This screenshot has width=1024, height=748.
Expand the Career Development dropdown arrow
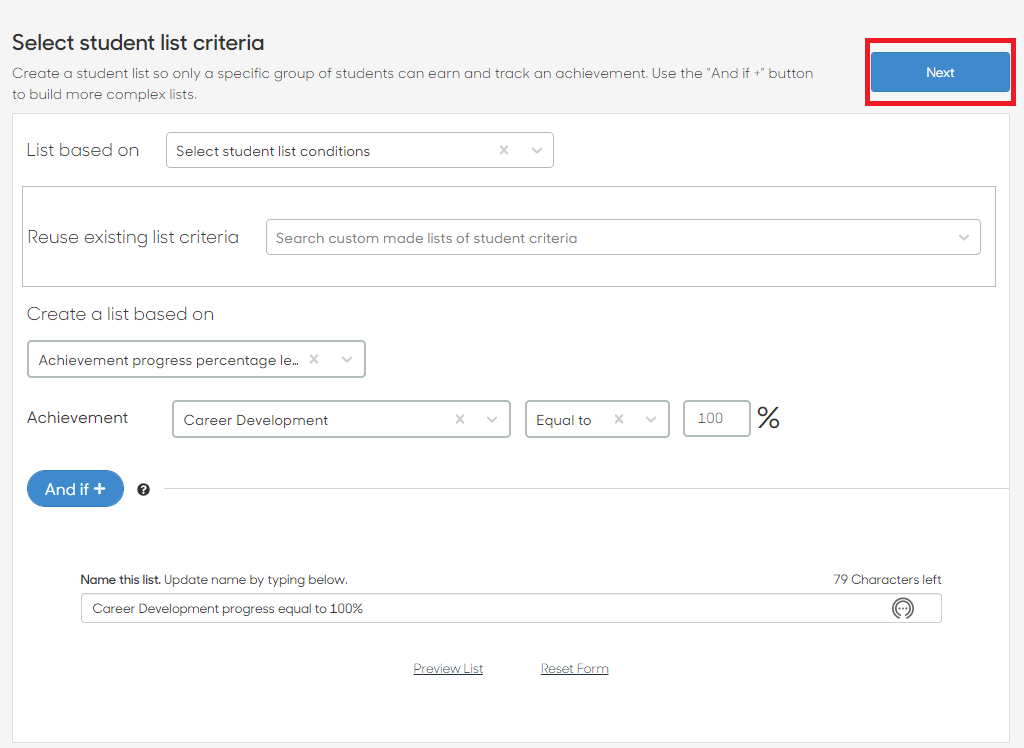pyautogui.click(x=492, y=419)
